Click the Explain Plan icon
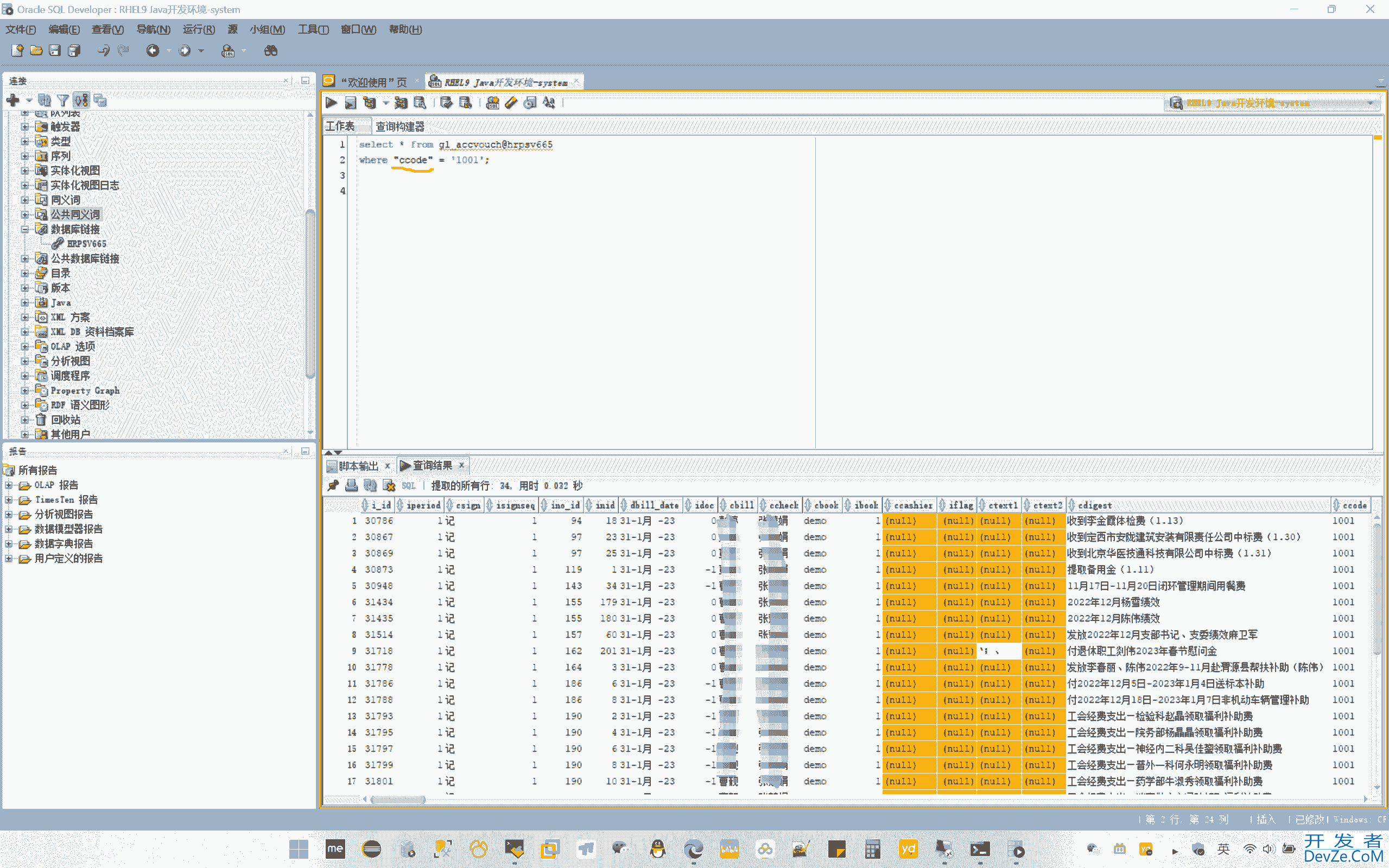Viewport: 1389px width, 868px height. pos(370,103)
